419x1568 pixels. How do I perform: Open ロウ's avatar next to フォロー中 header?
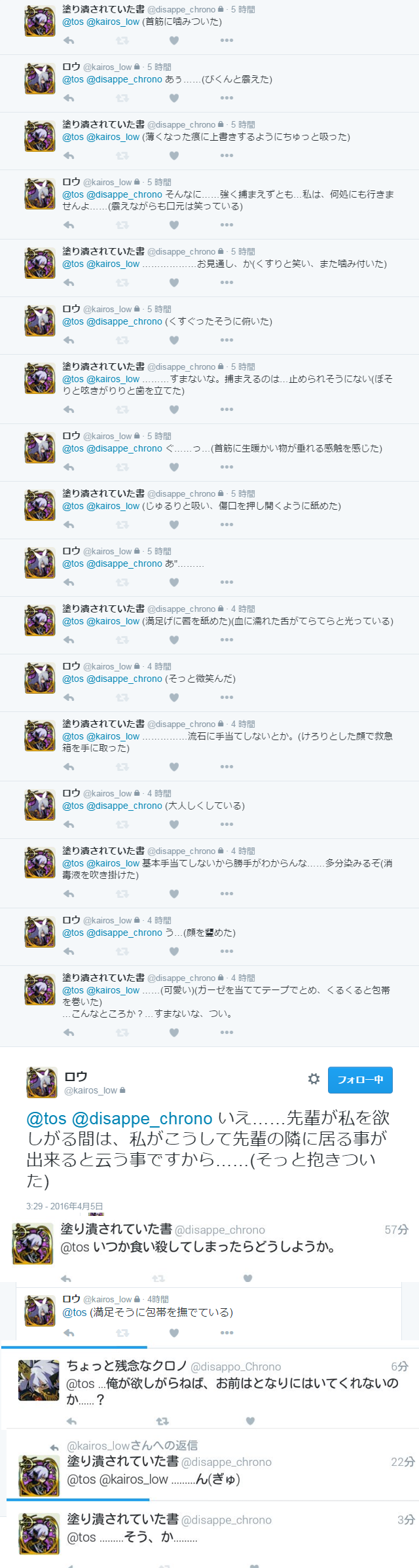[x=42, y=1082]
